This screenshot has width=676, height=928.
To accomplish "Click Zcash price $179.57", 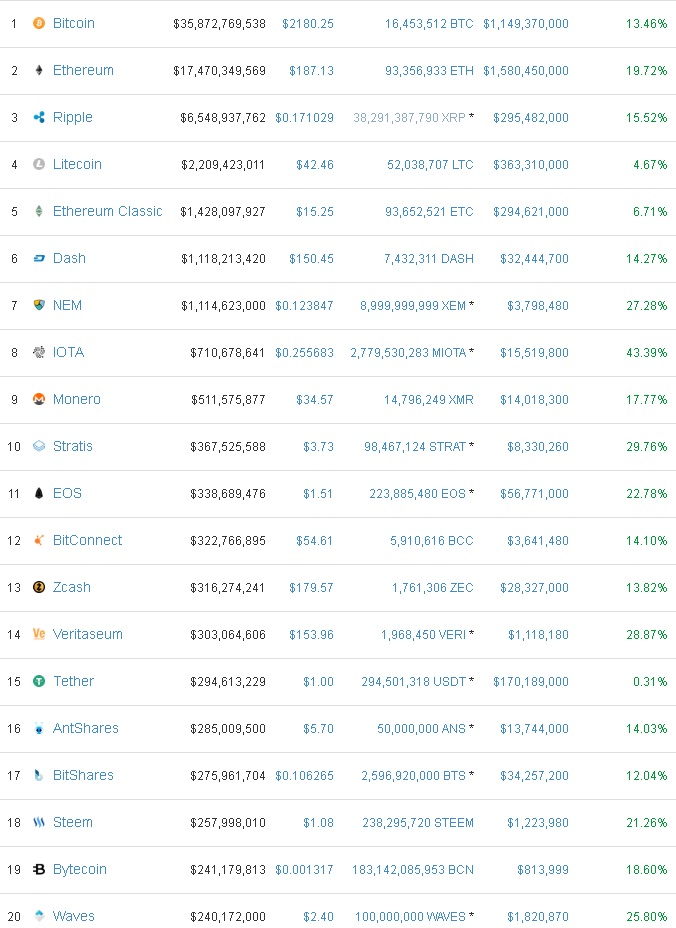I will coord(311,588).
